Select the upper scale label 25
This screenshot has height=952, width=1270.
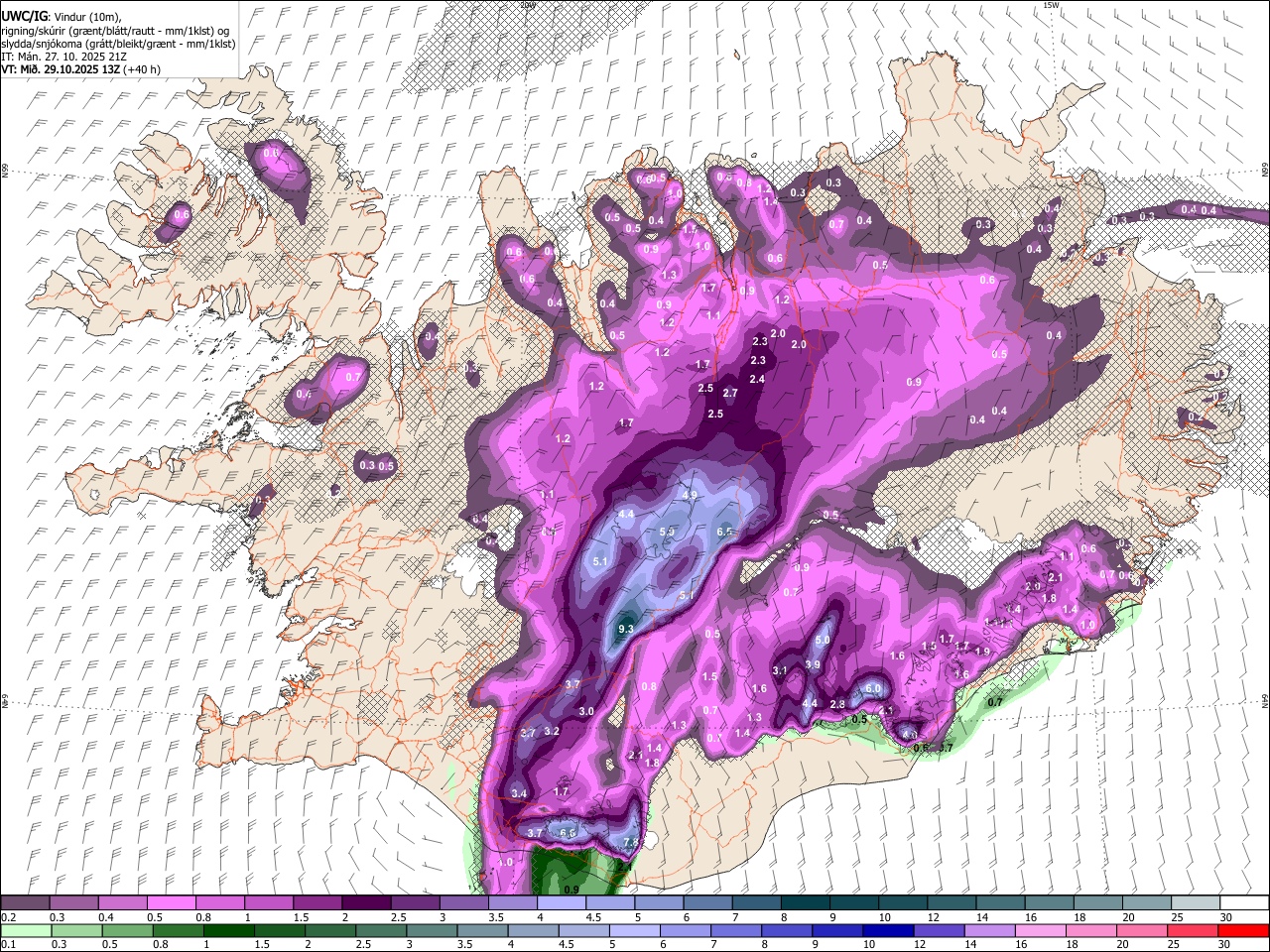tap(1176, 917)
